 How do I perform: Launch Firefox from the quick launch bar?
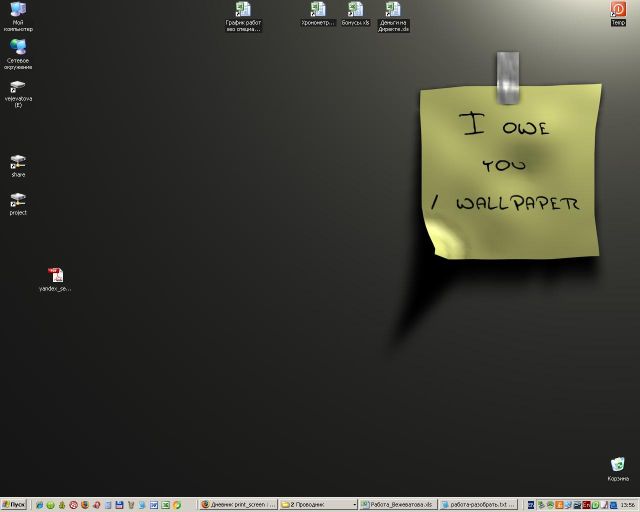85,505
